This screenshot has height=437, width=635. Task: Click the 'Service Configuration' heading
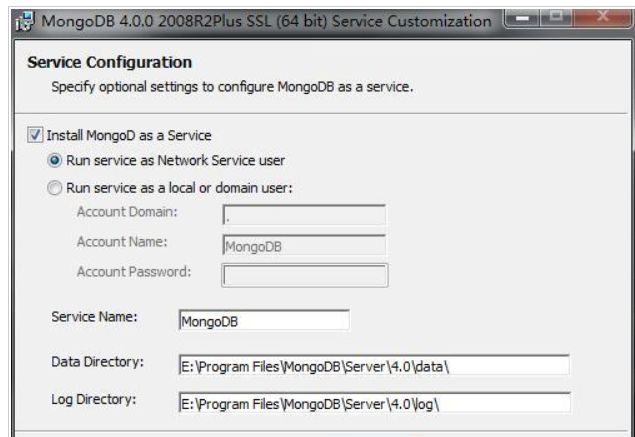click(110, 62)
